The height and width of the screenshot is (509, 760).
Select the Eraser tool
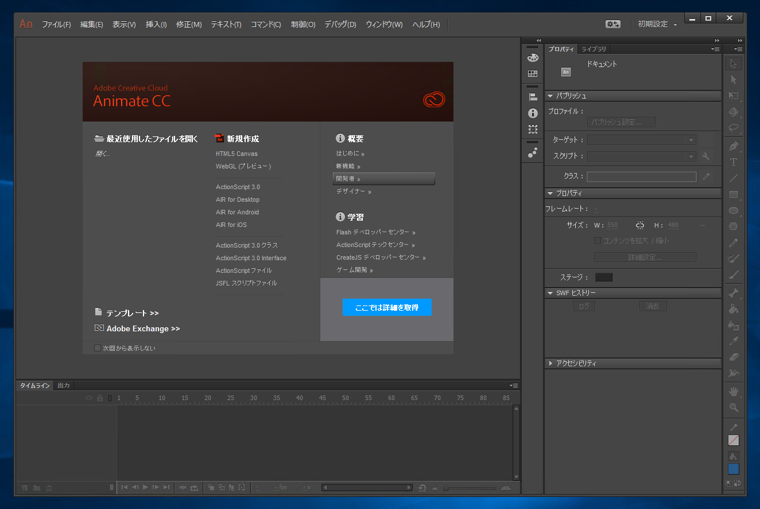pyautogui.click(x=733, y=357)
